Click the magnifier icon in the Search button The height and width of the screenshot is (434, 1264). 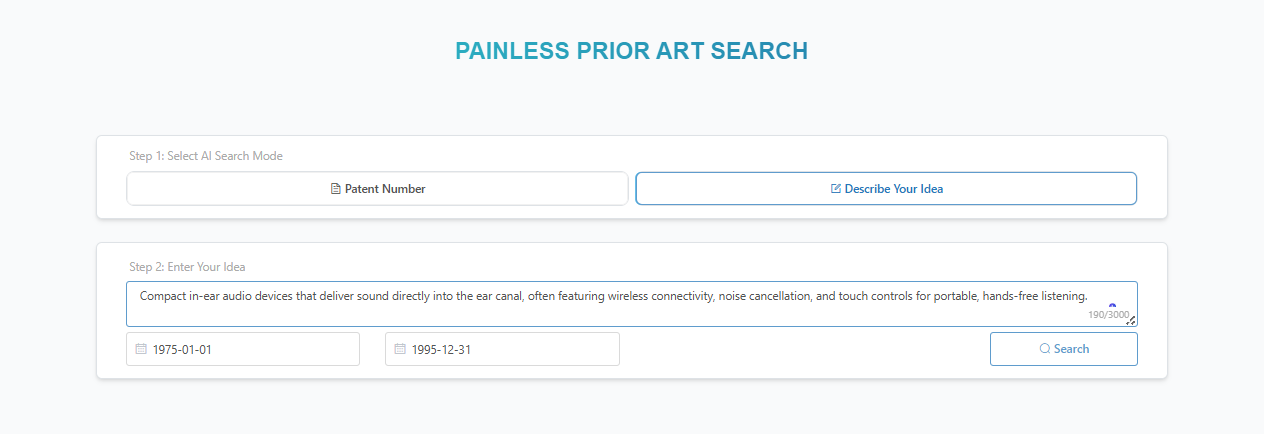(1045, 349)
